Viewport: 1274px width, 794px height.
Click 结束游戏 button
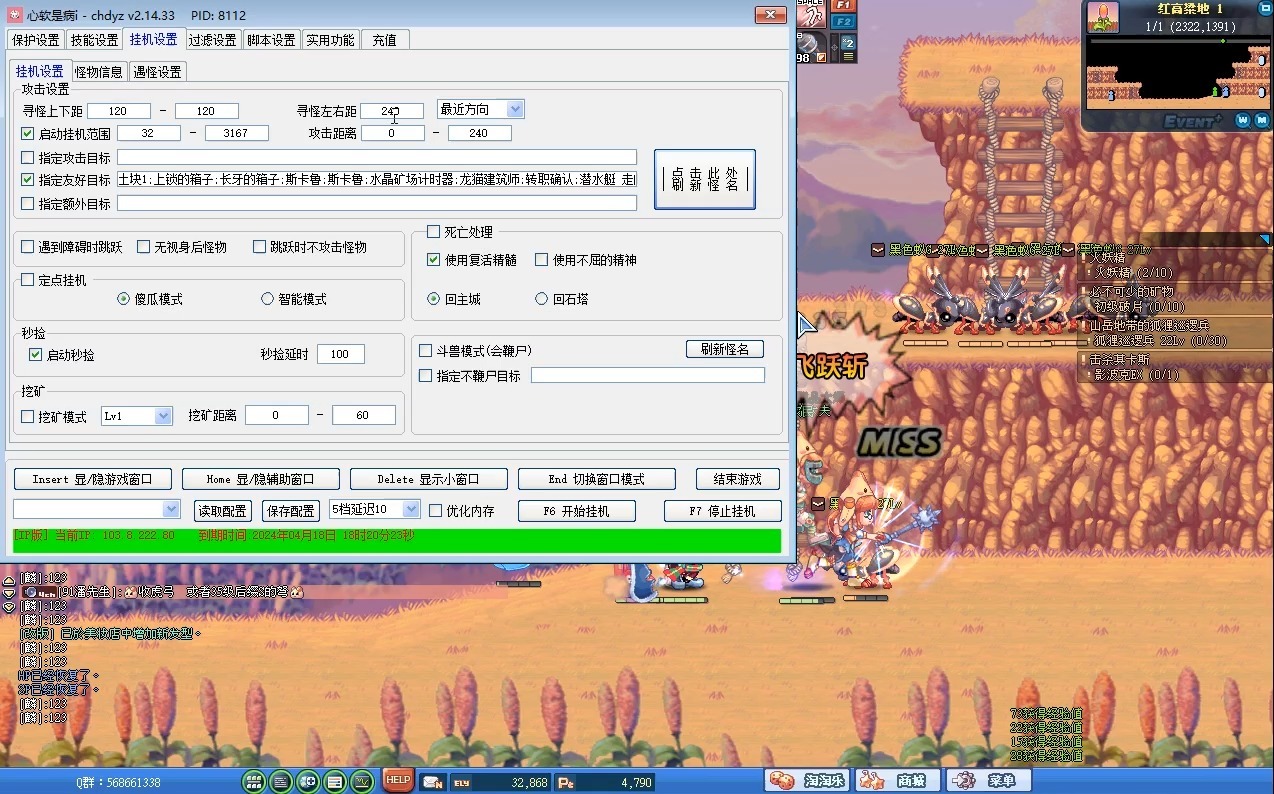pyautogui.click(x=738, y=479)
